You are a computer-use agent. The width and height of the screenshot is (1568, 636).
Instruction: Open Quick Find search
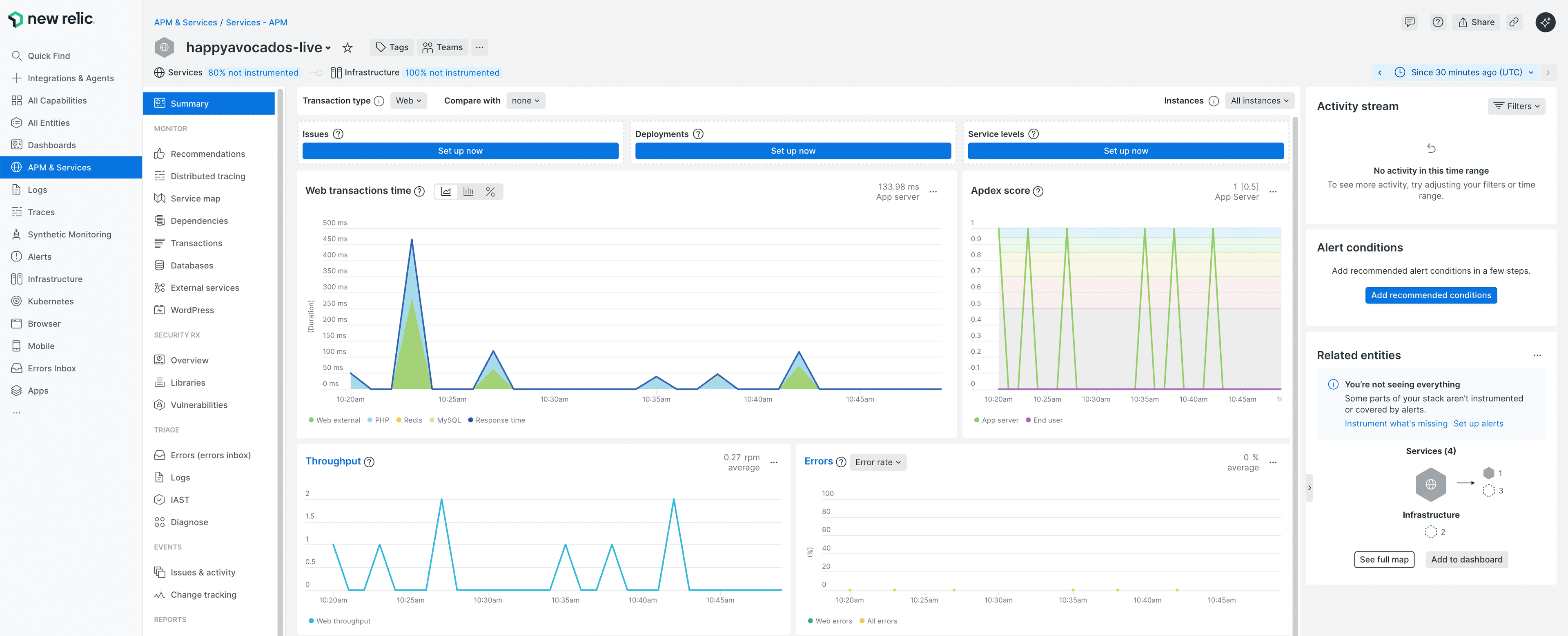tap(49, 56)
